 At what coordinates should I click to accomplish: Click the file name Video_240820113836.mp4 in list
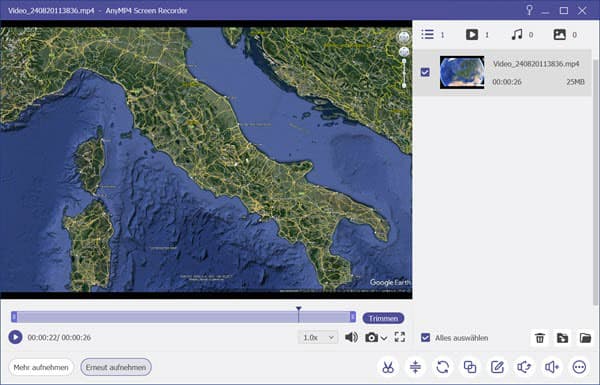pyautogui.click(x=536, y=64)
